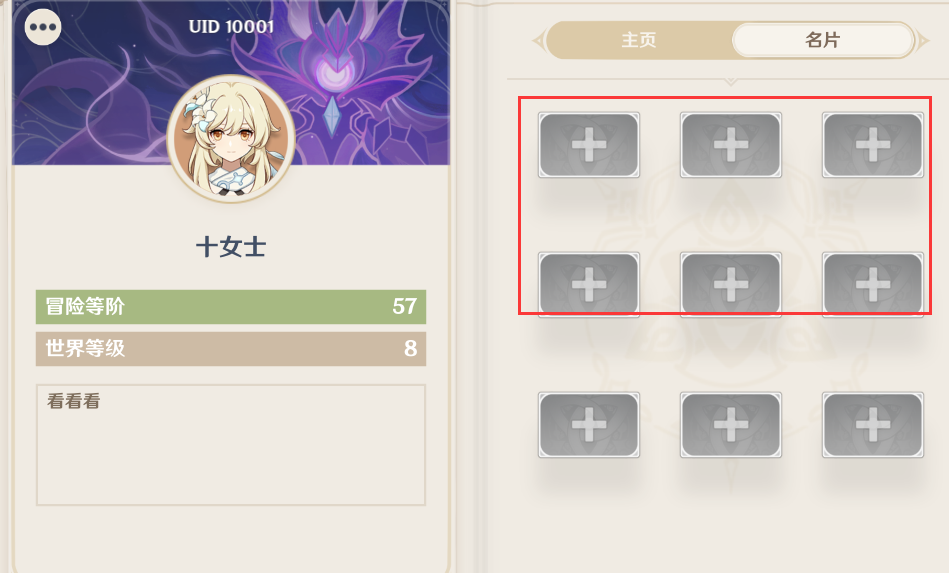This screenshot has height=573, width=949.
Task: Add namecard in second row right slot
Action: click(x=873, y=285)
